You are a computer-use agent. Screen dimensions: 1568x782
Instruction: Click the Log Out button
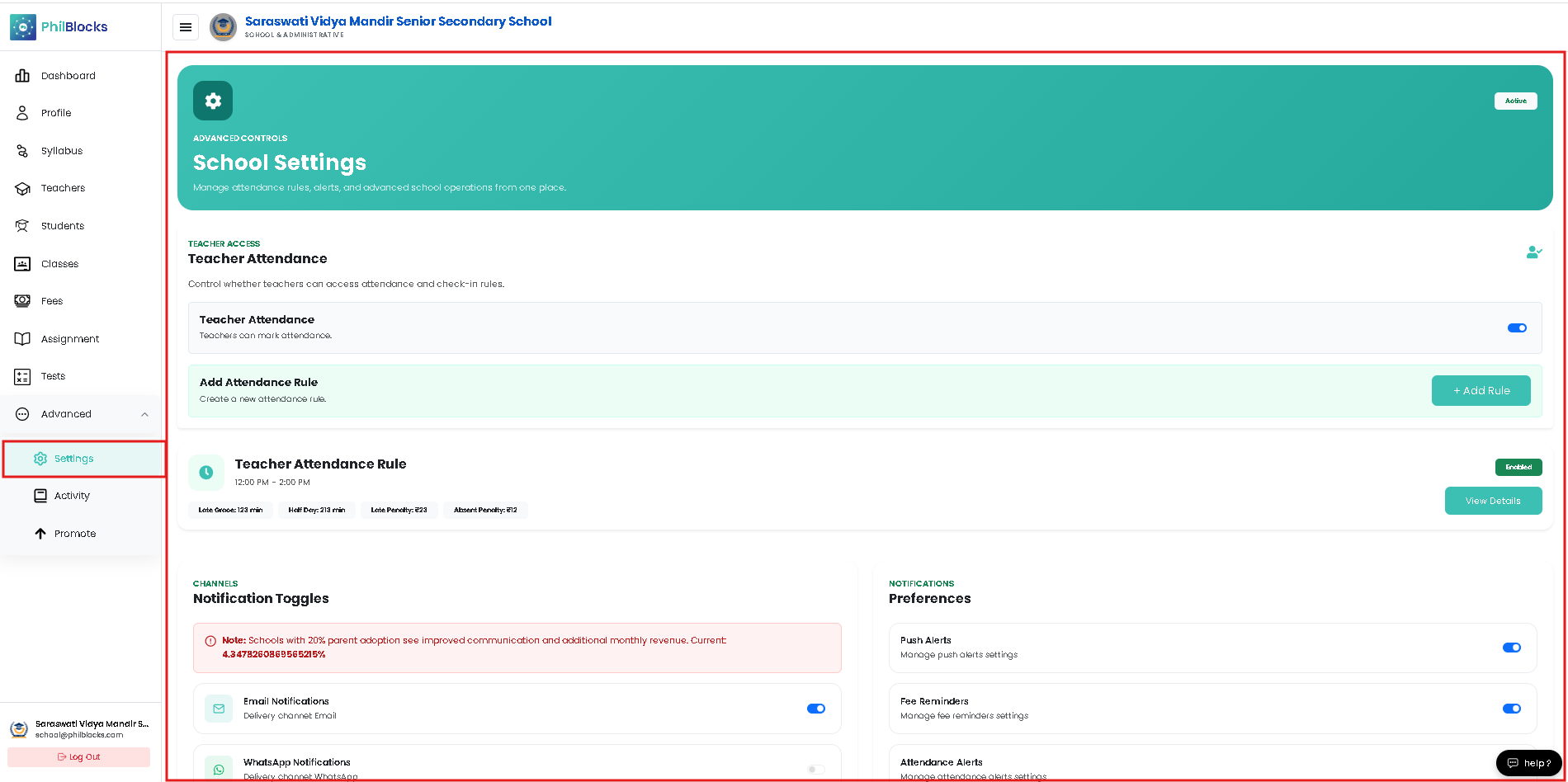[x=79, y=757]
